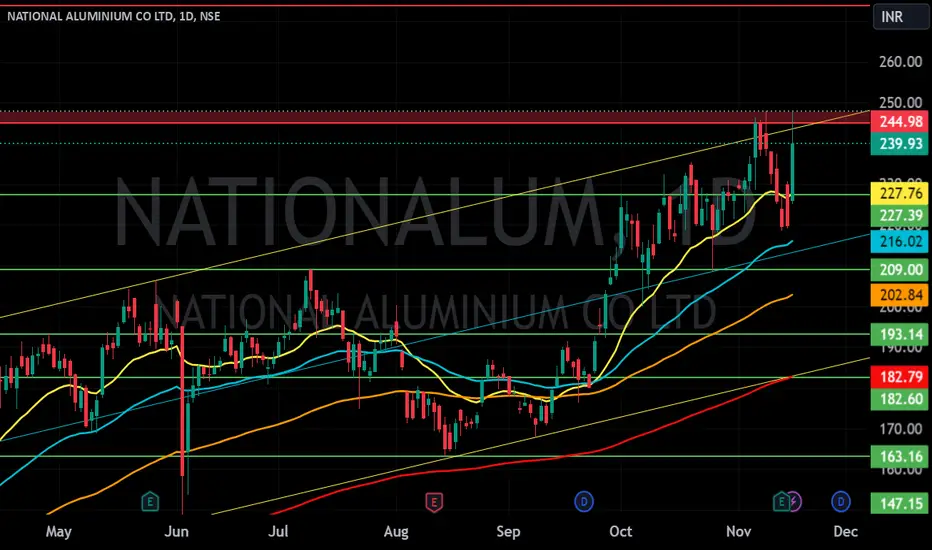This screenshot has width=932, height=550.
Task: Click the 170.00 price axis value
Action: point(900,429)
